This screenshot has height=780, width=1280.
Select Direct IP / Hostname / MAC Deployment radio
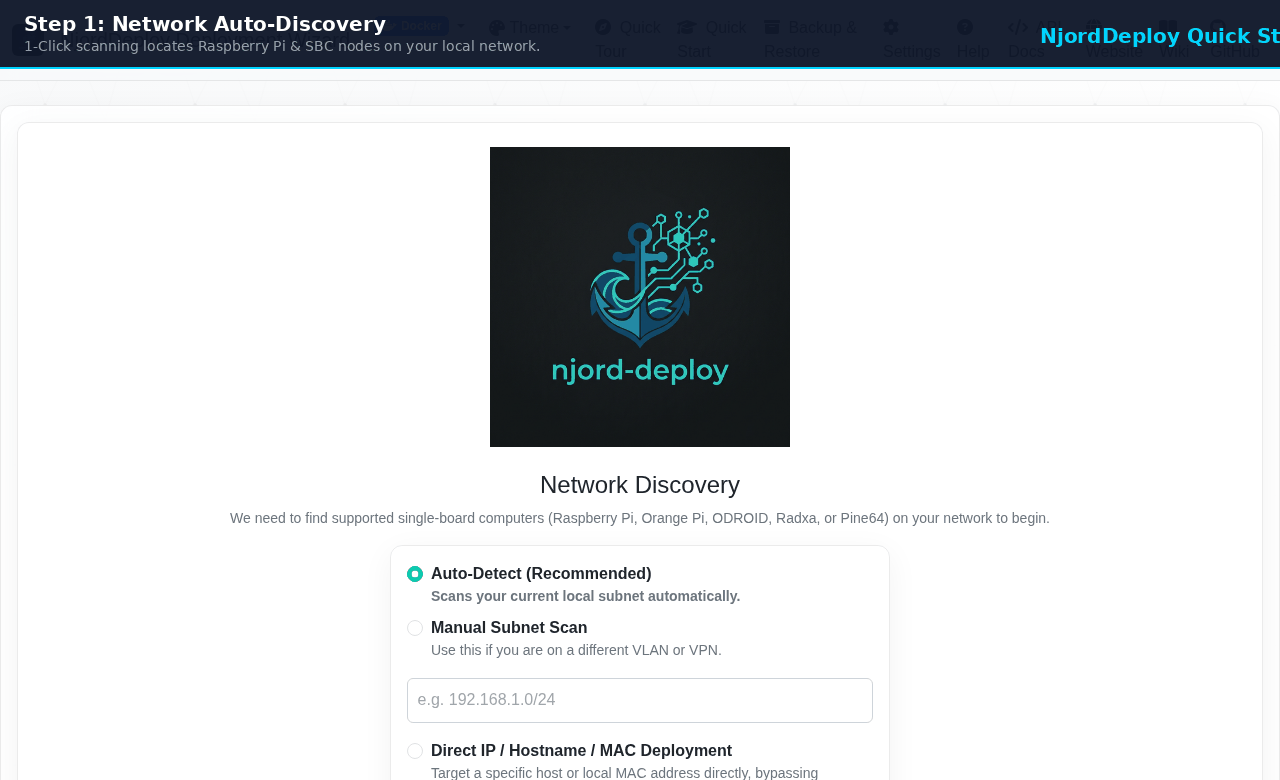pyautogui.click(x=415, y=751)
